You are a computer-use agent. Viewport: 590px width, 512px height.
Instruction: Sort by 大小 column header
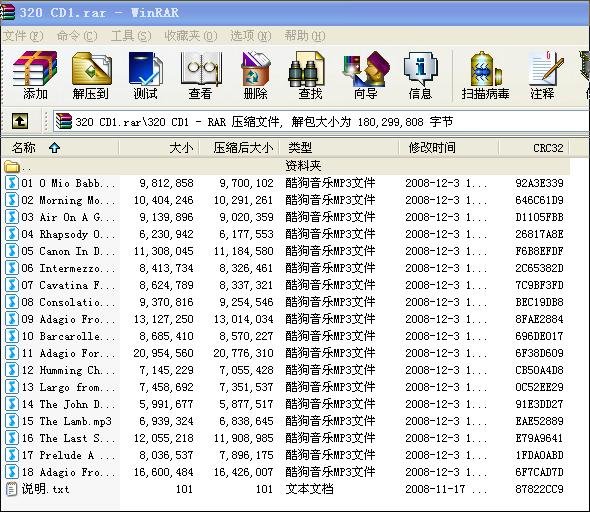(x=159, y=147)
